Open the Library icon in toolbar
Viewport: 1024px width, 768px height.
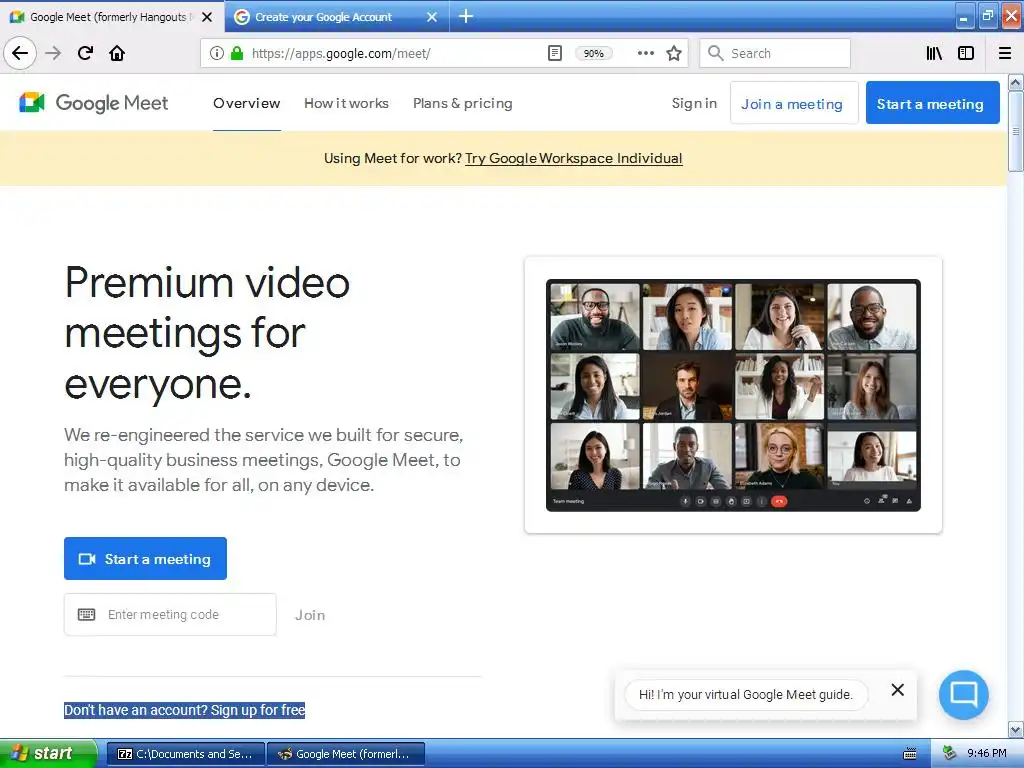tap(934, 54)
